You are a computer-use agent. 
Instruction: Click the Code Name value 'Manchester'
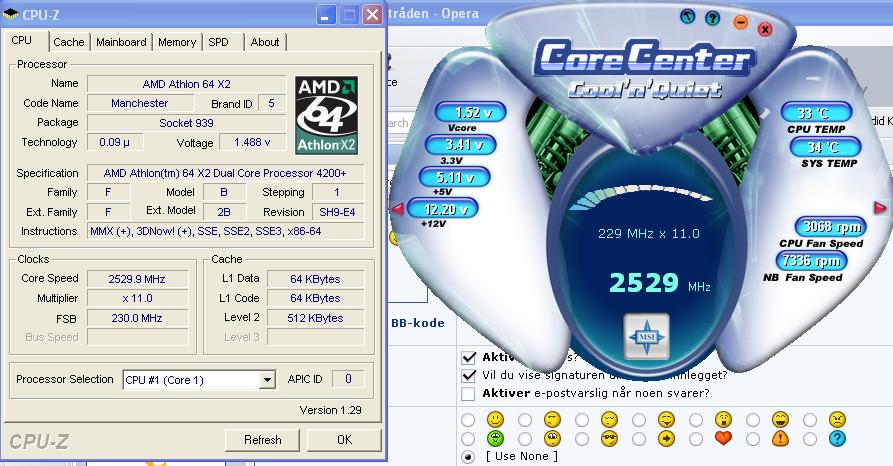pyautogui.click(x=140, y=103)
